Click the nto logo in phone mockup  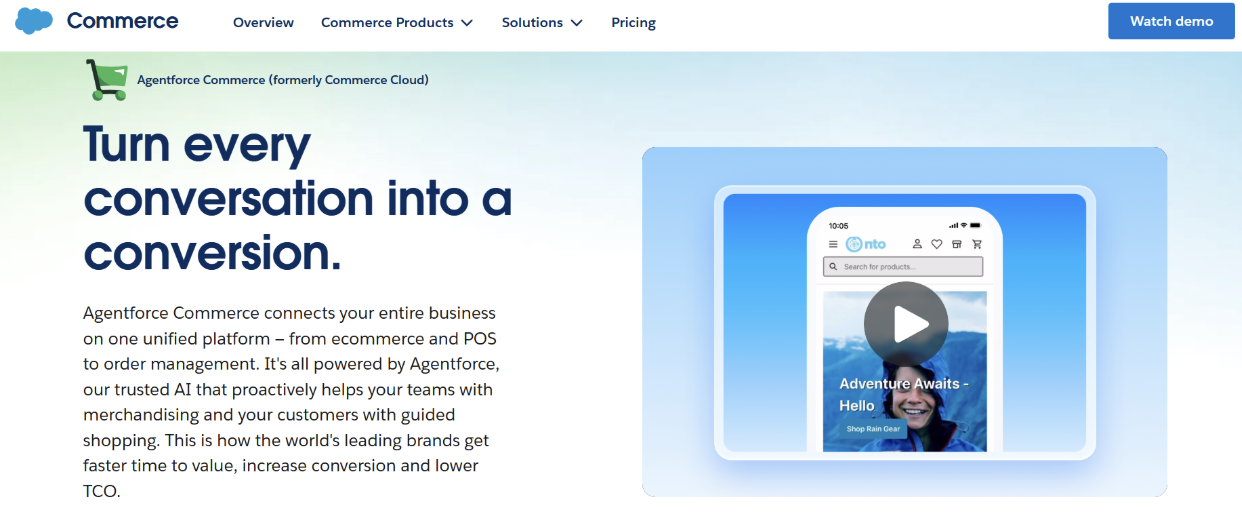866,244
